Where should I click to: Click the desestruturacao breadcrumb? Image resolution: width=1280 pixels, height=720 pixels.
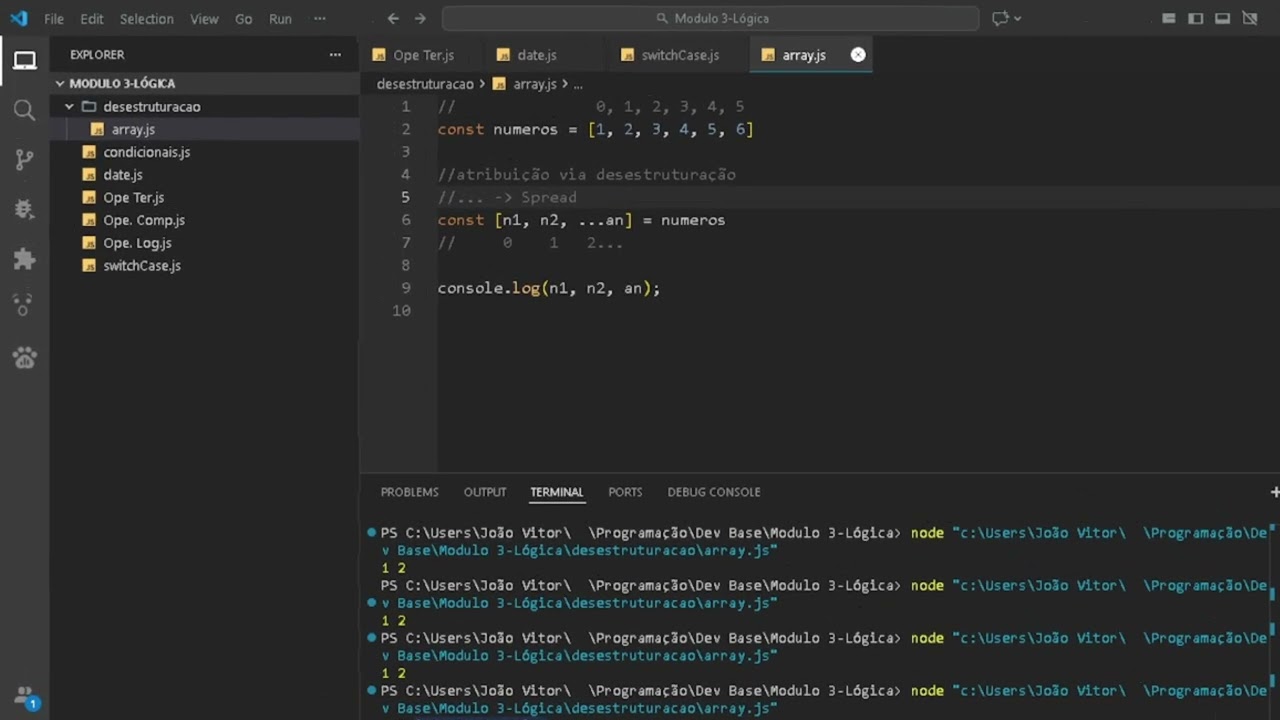point(425,85)
